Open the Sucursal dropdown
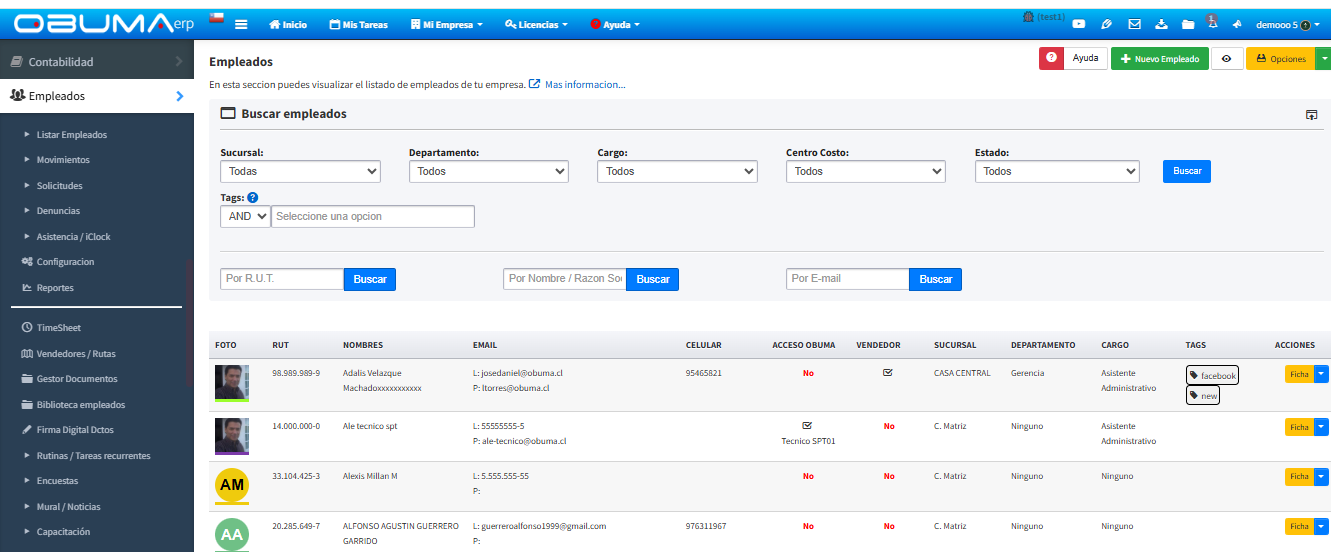 [300, 171]
